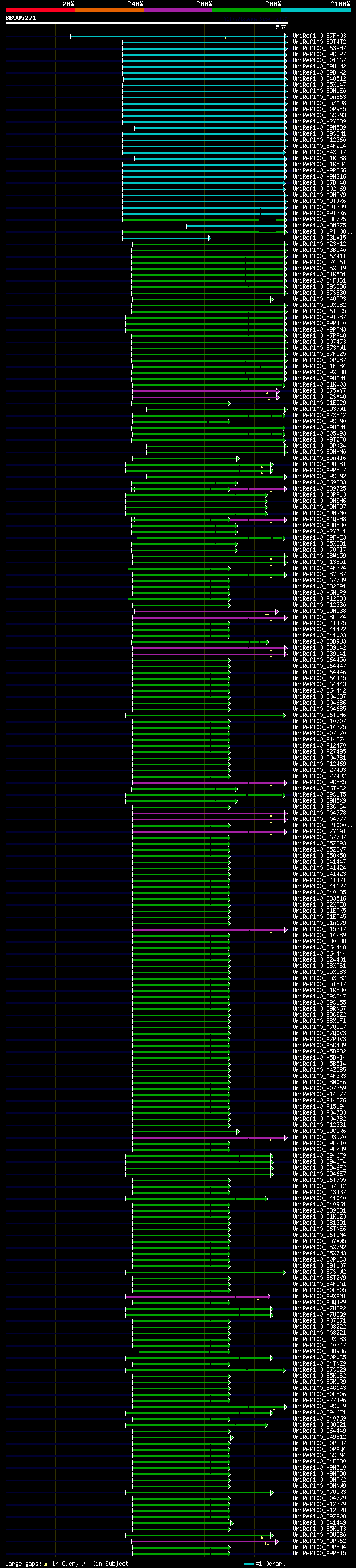Click the cyan alignment bar for UniRef100_B7FH03
The width and height of the screenshot is (356, 1568).
tap(179, 36)
